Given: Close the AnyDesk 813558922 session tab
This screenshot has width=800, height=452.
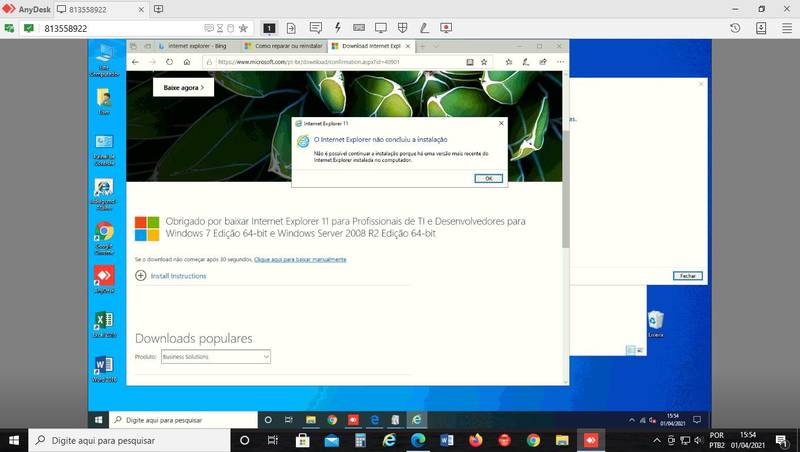Looking at the screenshot, I should (x=141, y=9).
